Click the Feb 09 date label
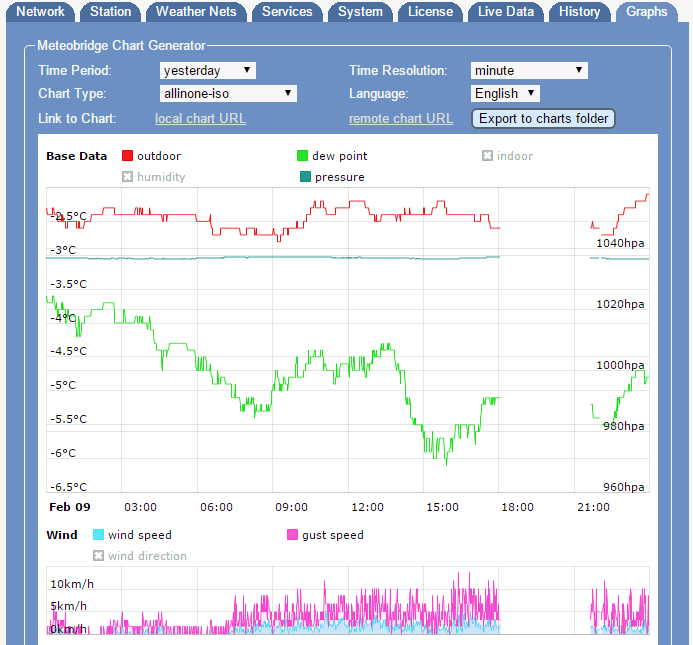This screenshot has width=693, height=645. pos(70,507)
